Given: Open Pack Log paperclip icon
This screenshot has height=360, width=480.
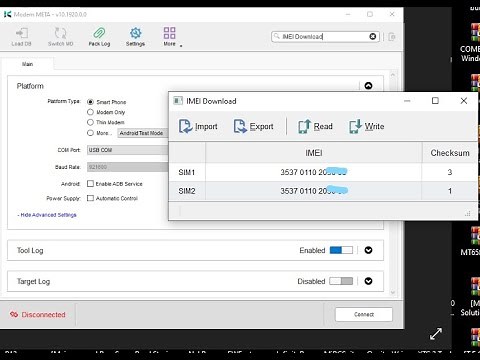Looking at the screenshot, I should pyautogui.click(x=99, y=33).
